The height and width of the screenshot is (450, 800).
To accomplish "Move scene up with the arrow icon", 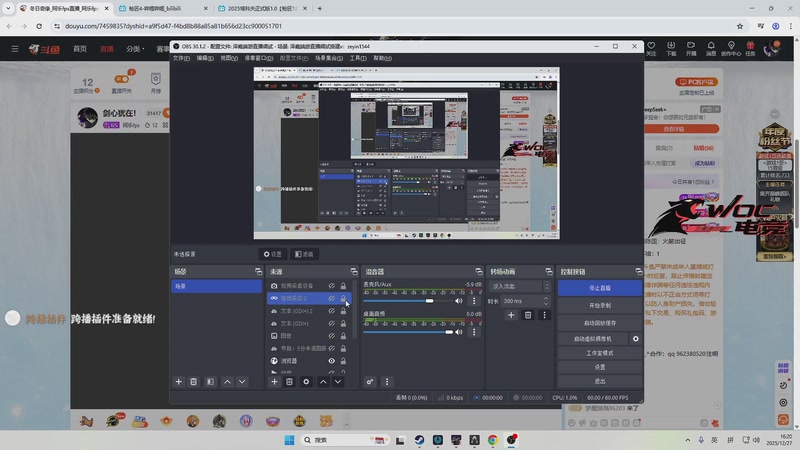I will [x=228, y=382].
